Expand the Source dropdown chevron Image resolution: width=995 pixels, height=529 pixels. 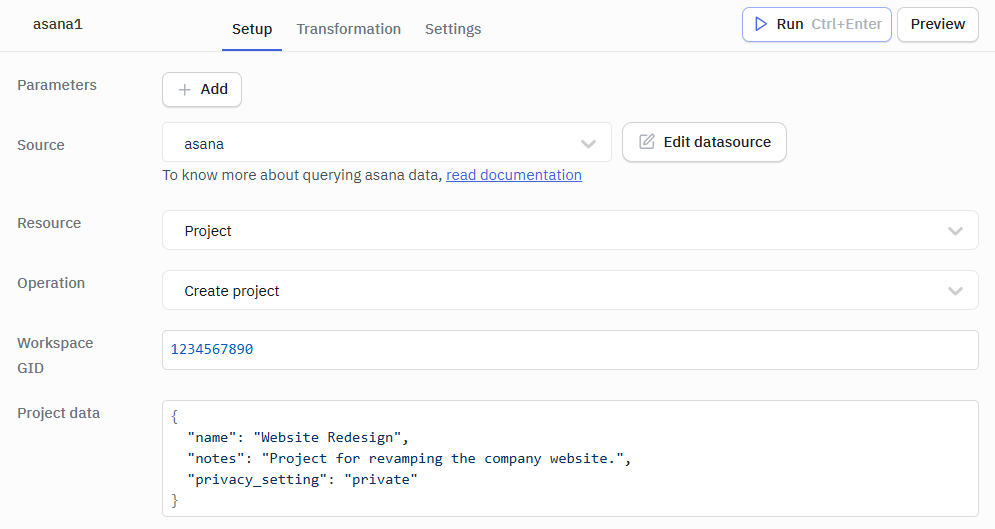588,144
